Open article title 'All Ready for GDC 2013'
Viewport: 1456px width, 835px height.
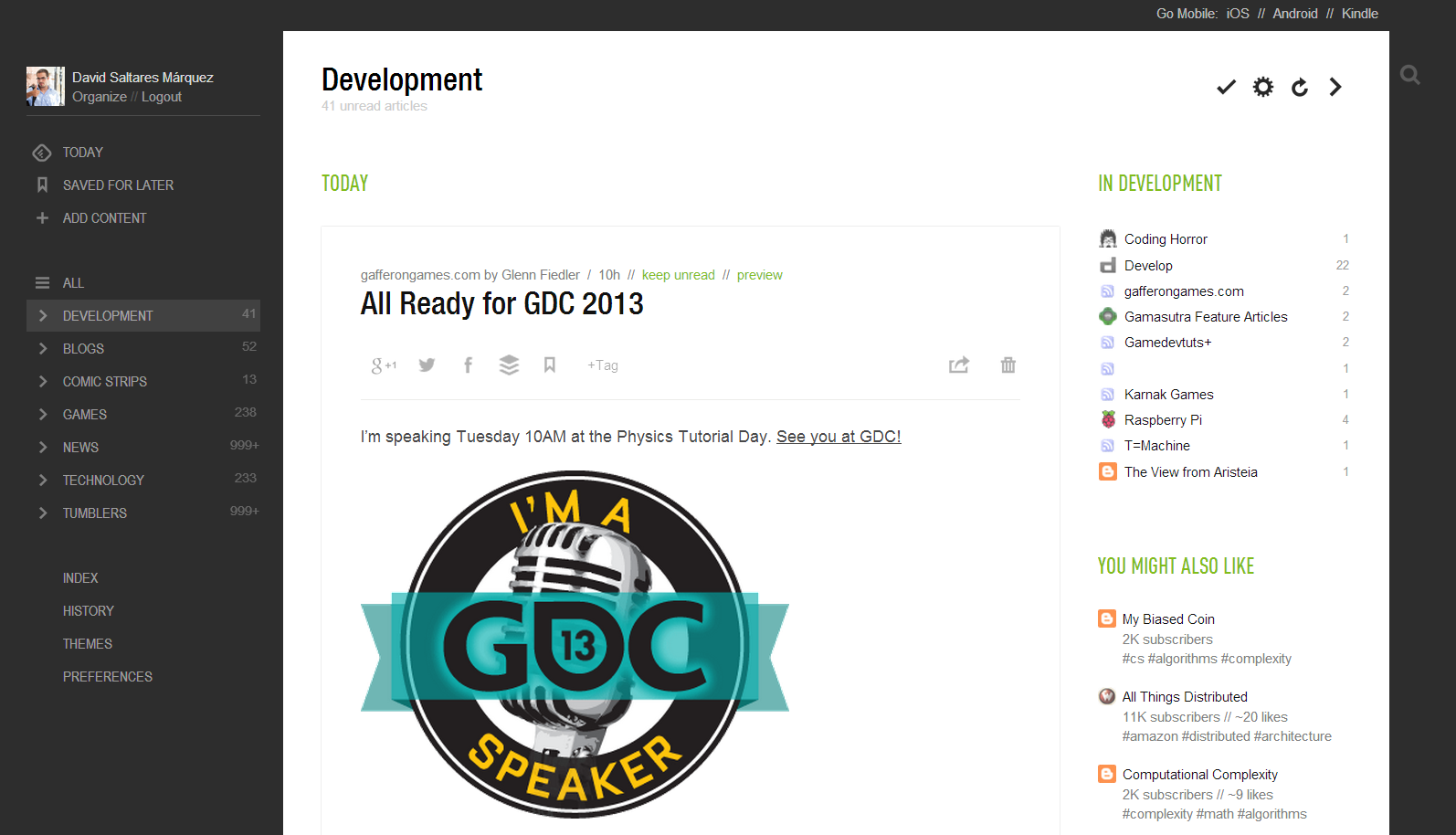pos(502,303)
